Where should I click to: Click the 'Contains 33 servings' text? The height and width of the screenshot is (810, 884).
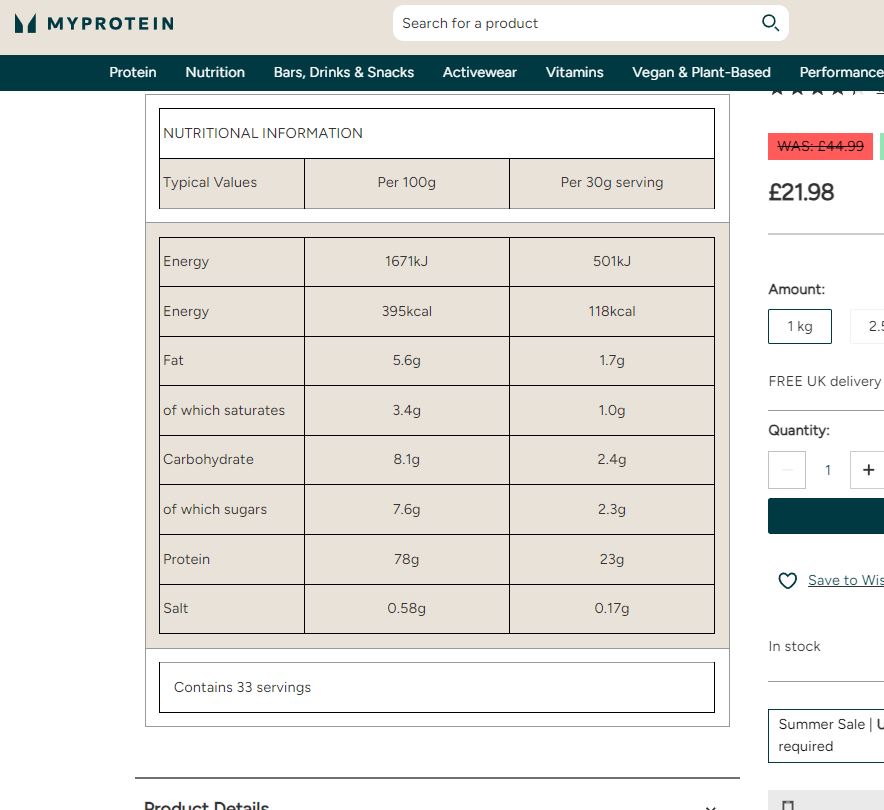point(242,688)
